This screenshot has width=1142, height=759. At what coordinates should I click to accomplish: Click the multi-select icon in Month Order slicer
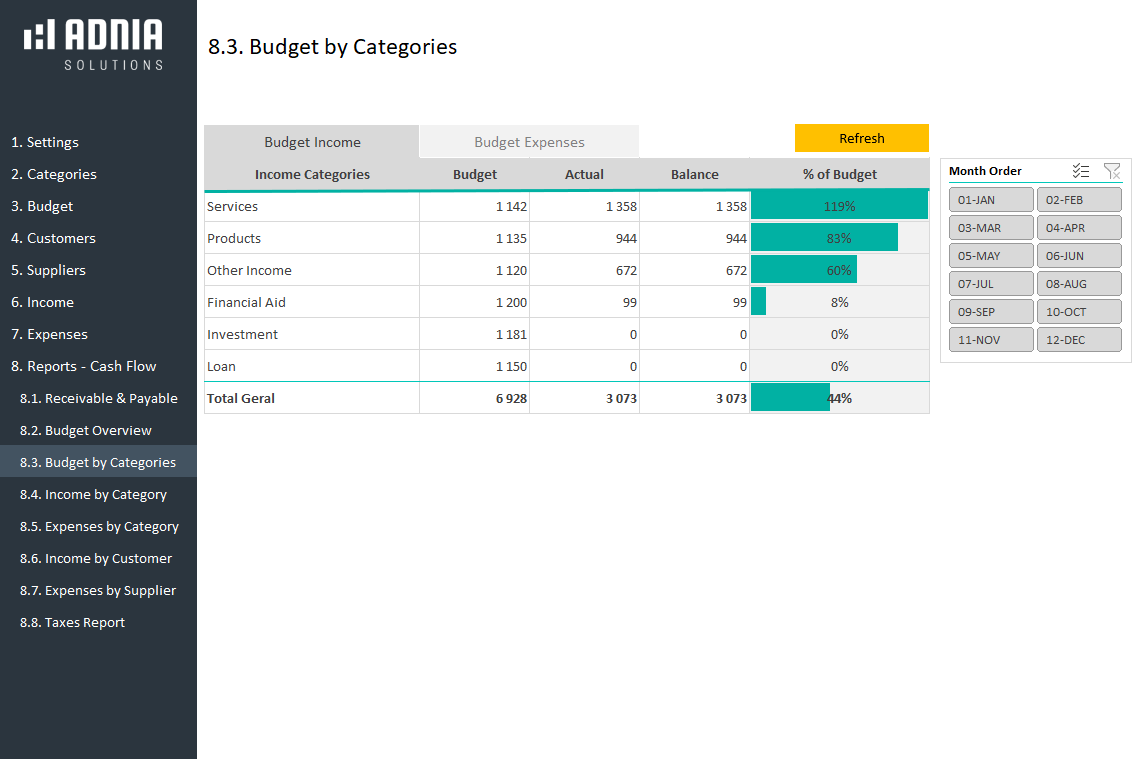pyautogui.click(x=1080, y=171)
